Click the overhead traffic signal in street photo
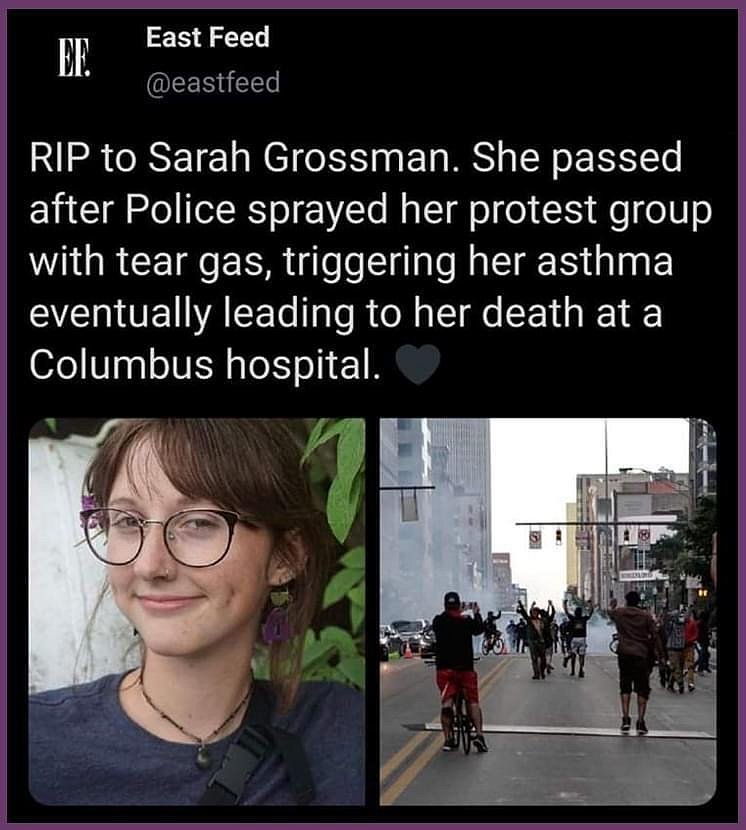Viewport: 746px width, 830px height. tap(558, 537)
